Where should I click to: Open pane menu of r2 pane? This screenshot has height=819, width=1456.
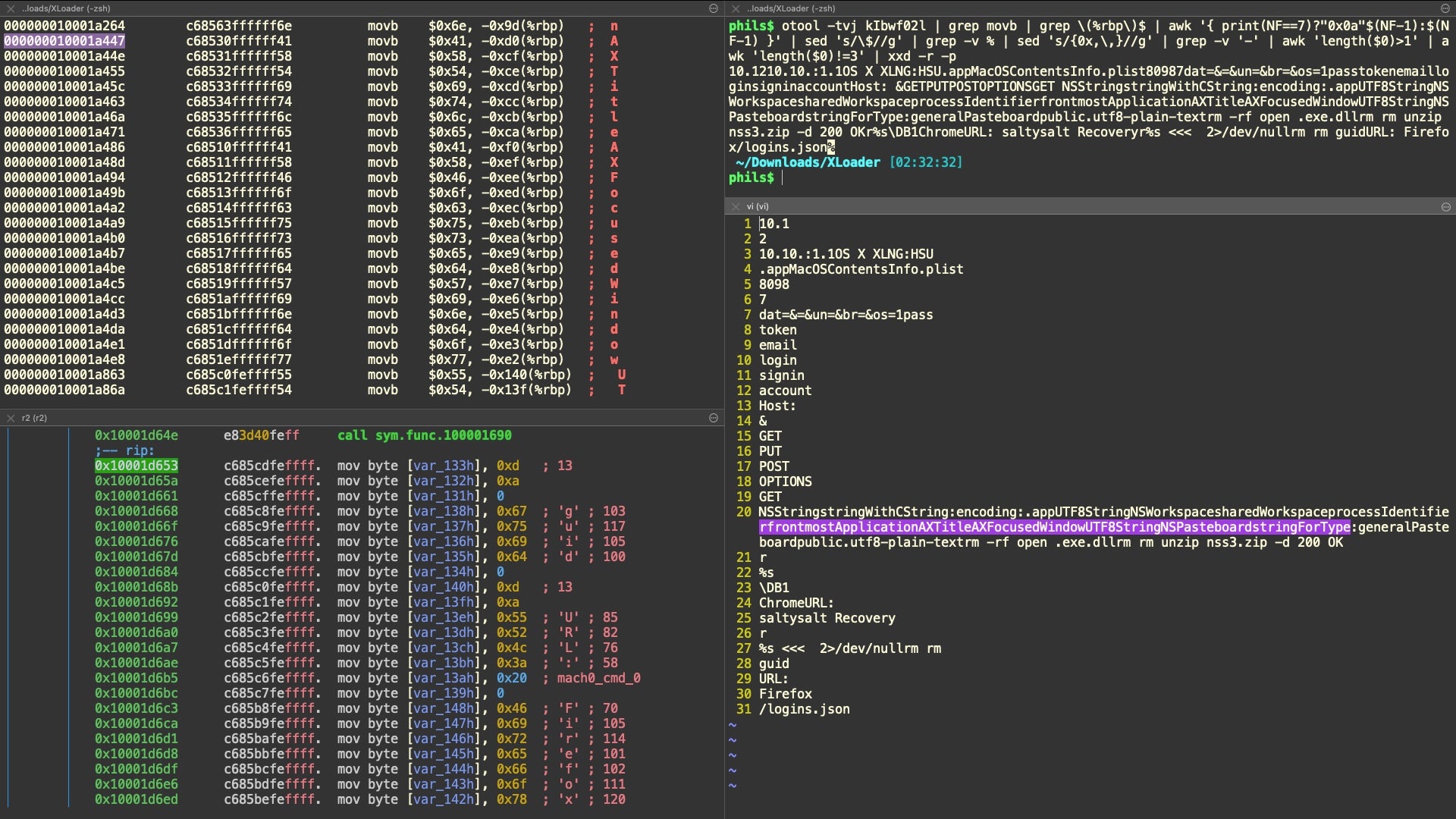pyautogui.click(x=713, y=418)
